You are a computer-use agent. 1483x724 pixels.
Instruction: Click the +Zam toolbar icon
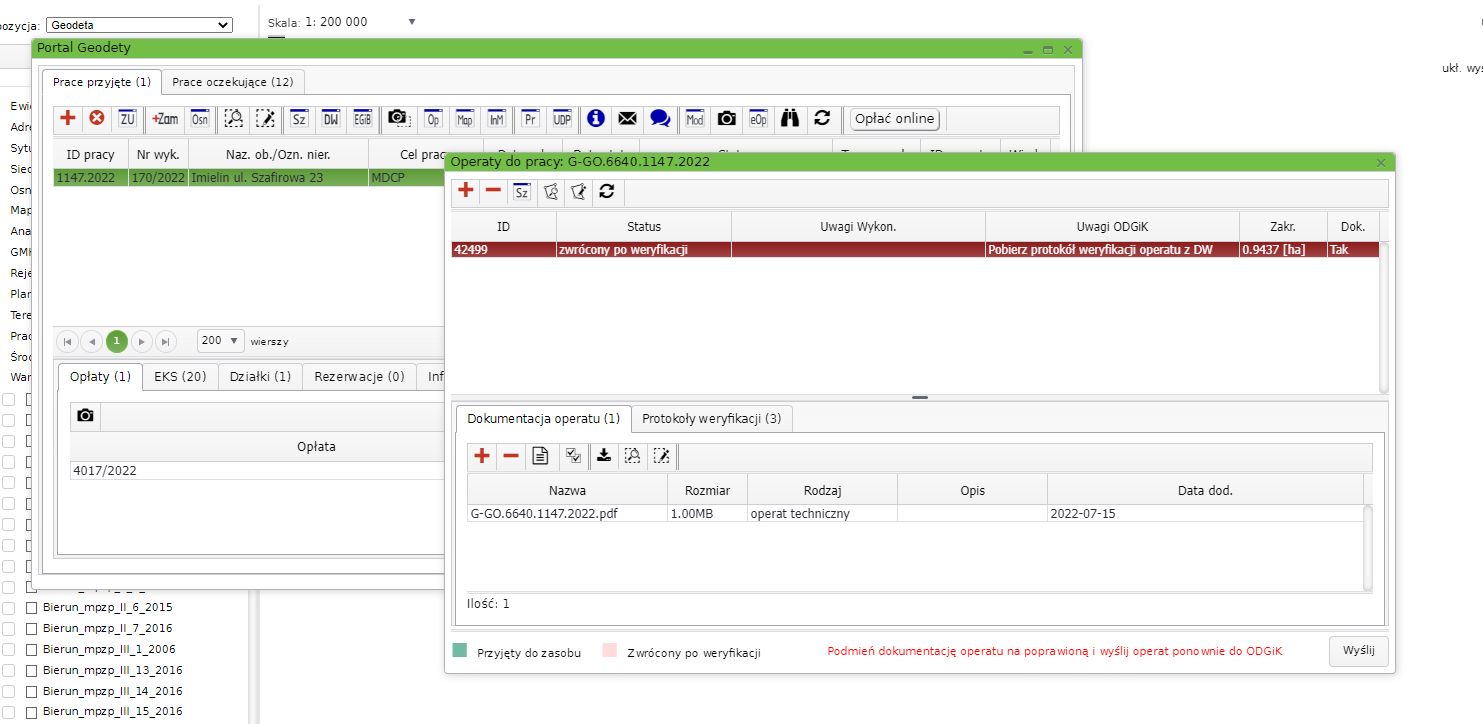165,119
